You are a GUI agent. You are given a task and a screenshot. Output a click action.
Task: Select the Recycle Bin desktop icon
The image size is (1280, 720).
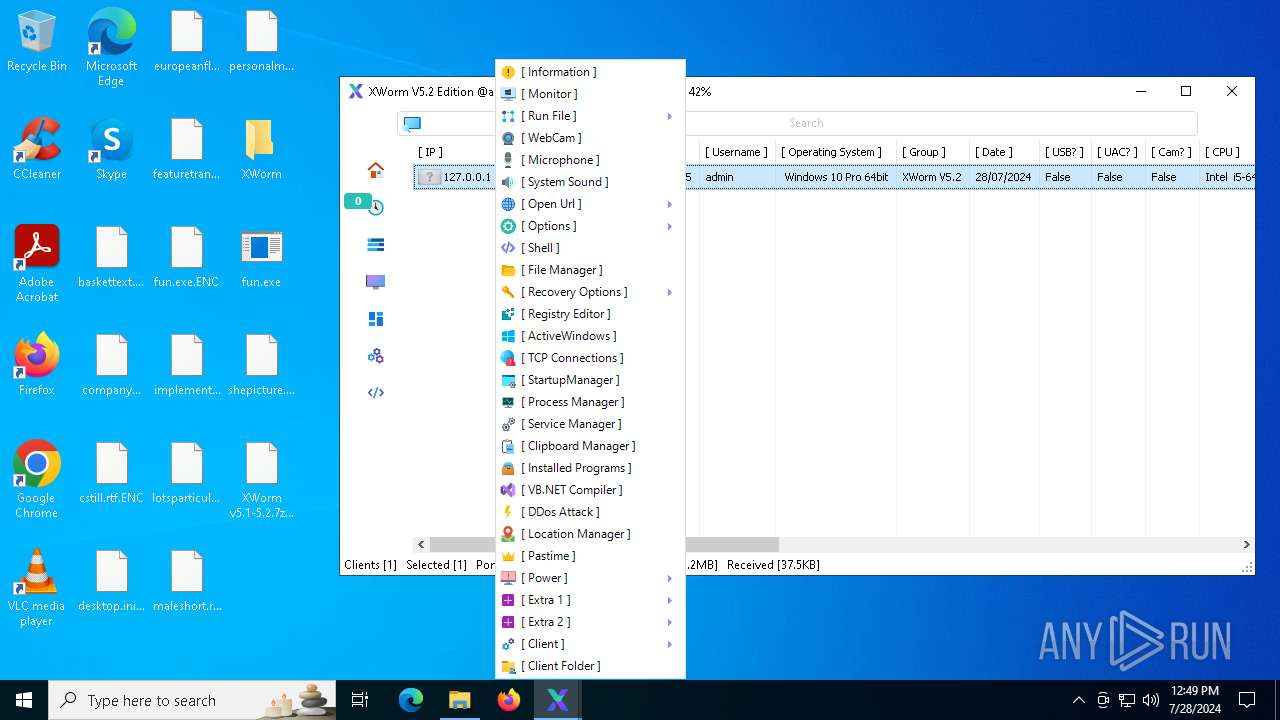[x=37, y=42]
